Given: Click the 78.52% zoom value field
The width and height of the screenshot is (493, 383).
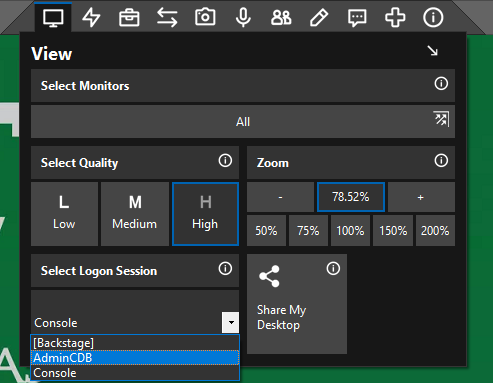Looking at the screenshot, I should coord(351,197).
